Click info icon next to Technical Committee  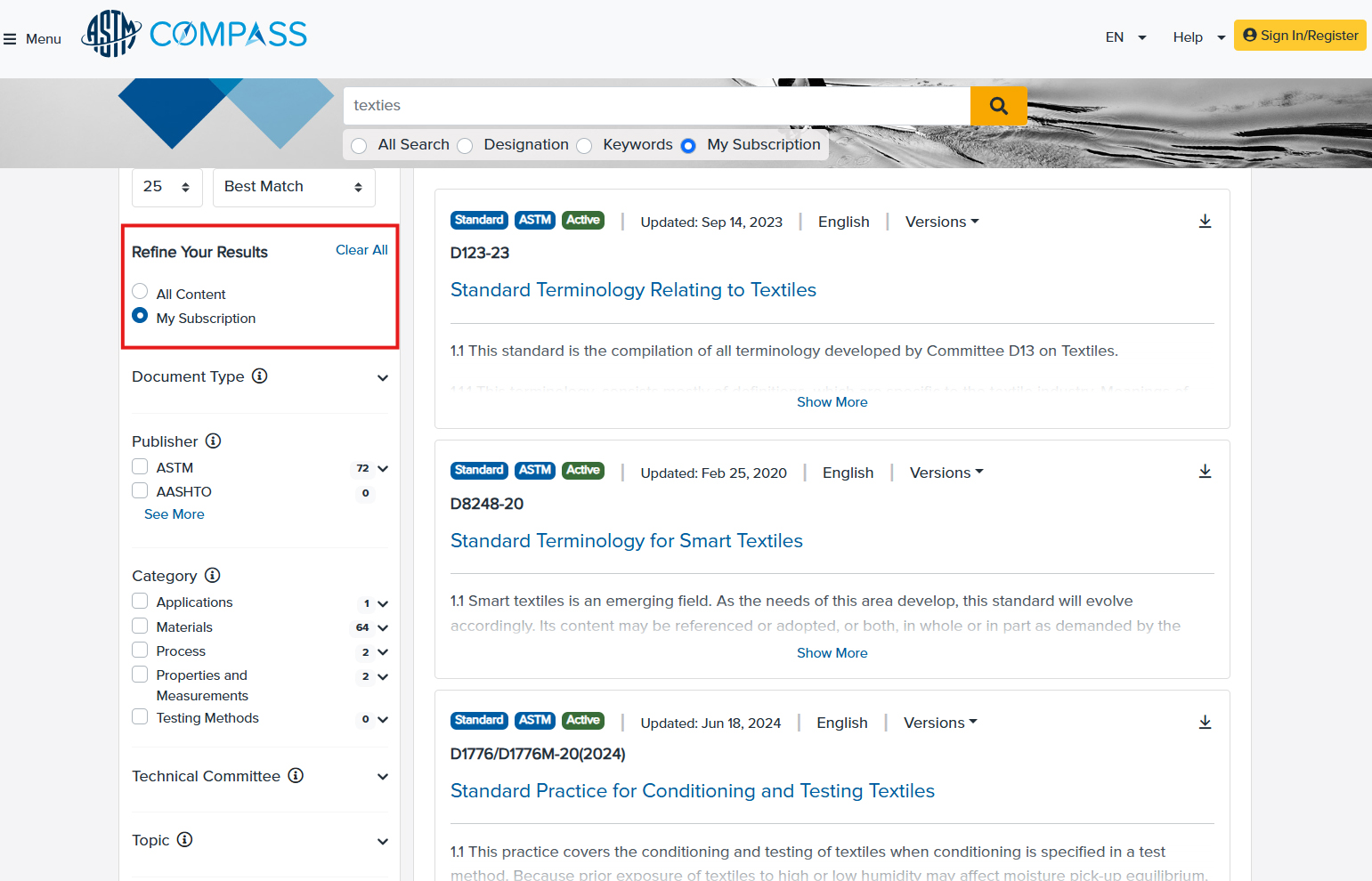[x=296, y=776]
